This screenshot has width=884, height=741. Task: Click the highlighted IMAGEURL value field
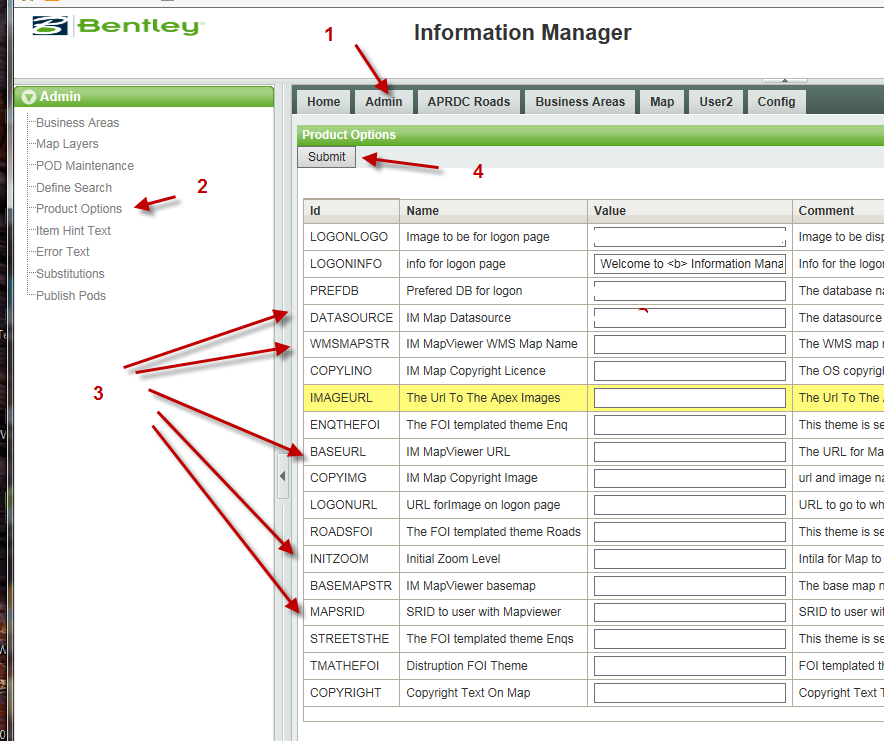coord(690,398)
